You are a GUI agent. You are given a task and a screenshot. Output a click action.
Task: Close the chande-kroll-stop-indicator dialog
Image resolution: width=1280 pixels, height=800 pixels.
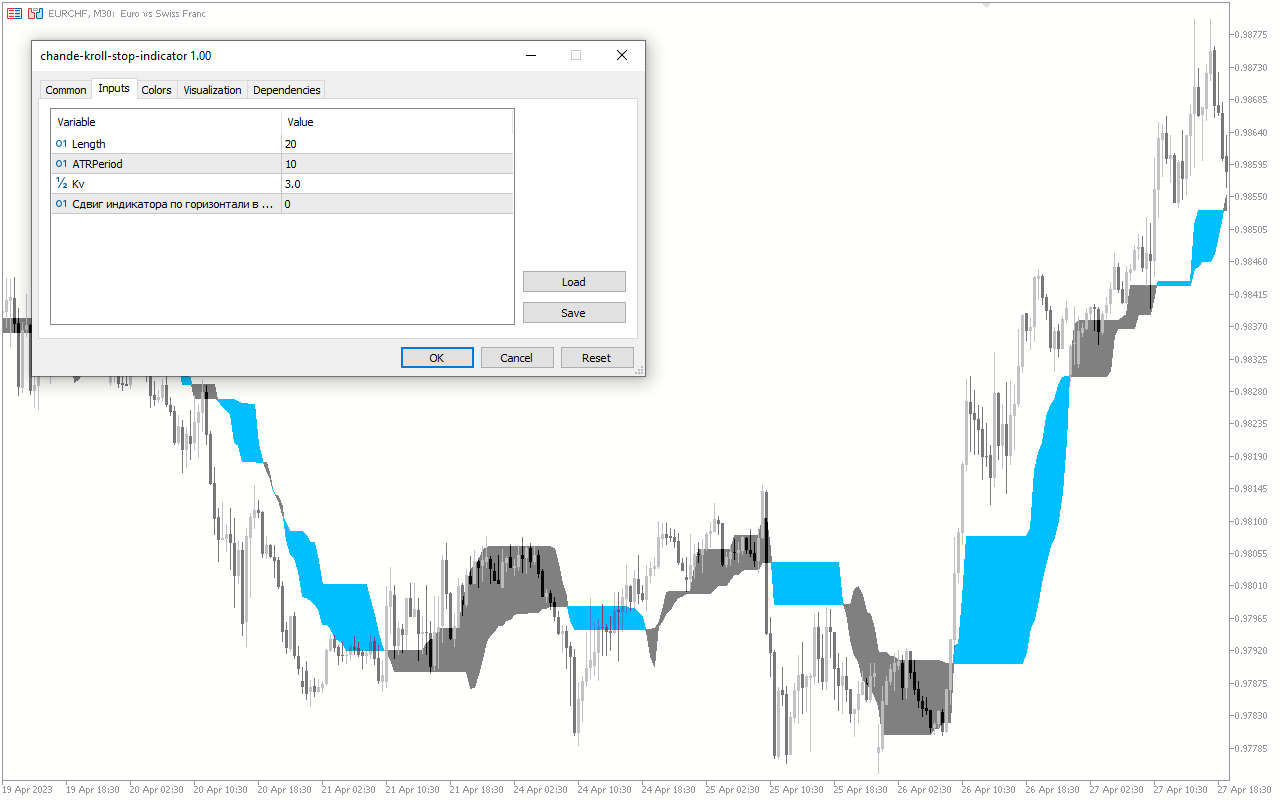click(x=622, y=56)
